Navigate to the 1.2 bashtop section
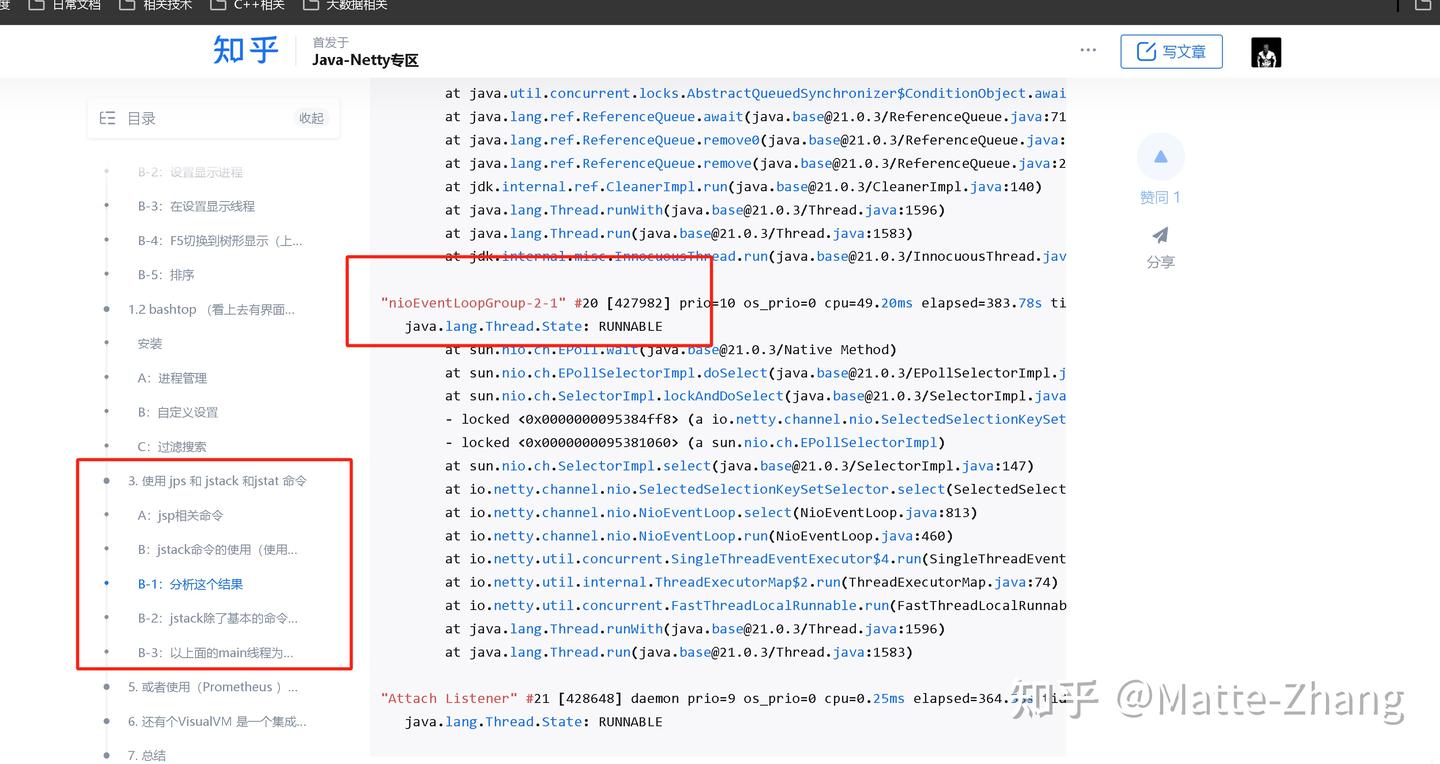This screenshot has height=764, width=1440. click(211, 309)
